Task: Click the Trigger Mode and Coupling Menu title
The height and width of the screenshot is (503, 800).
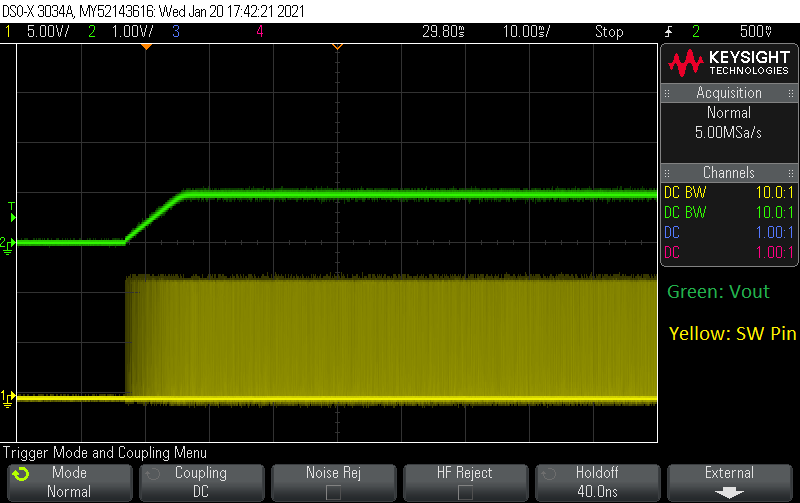Action: point(105,452)
